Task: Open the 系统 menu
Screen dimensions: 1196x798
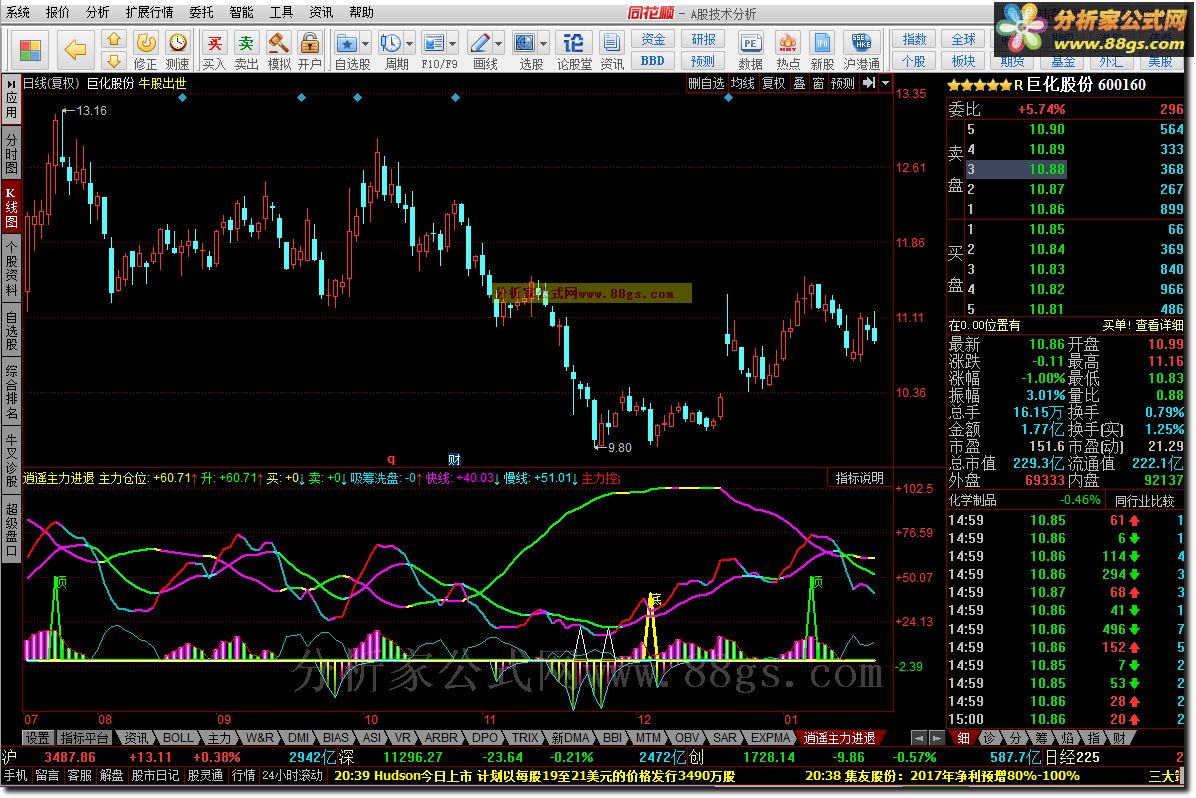Action: pos(18,12)
